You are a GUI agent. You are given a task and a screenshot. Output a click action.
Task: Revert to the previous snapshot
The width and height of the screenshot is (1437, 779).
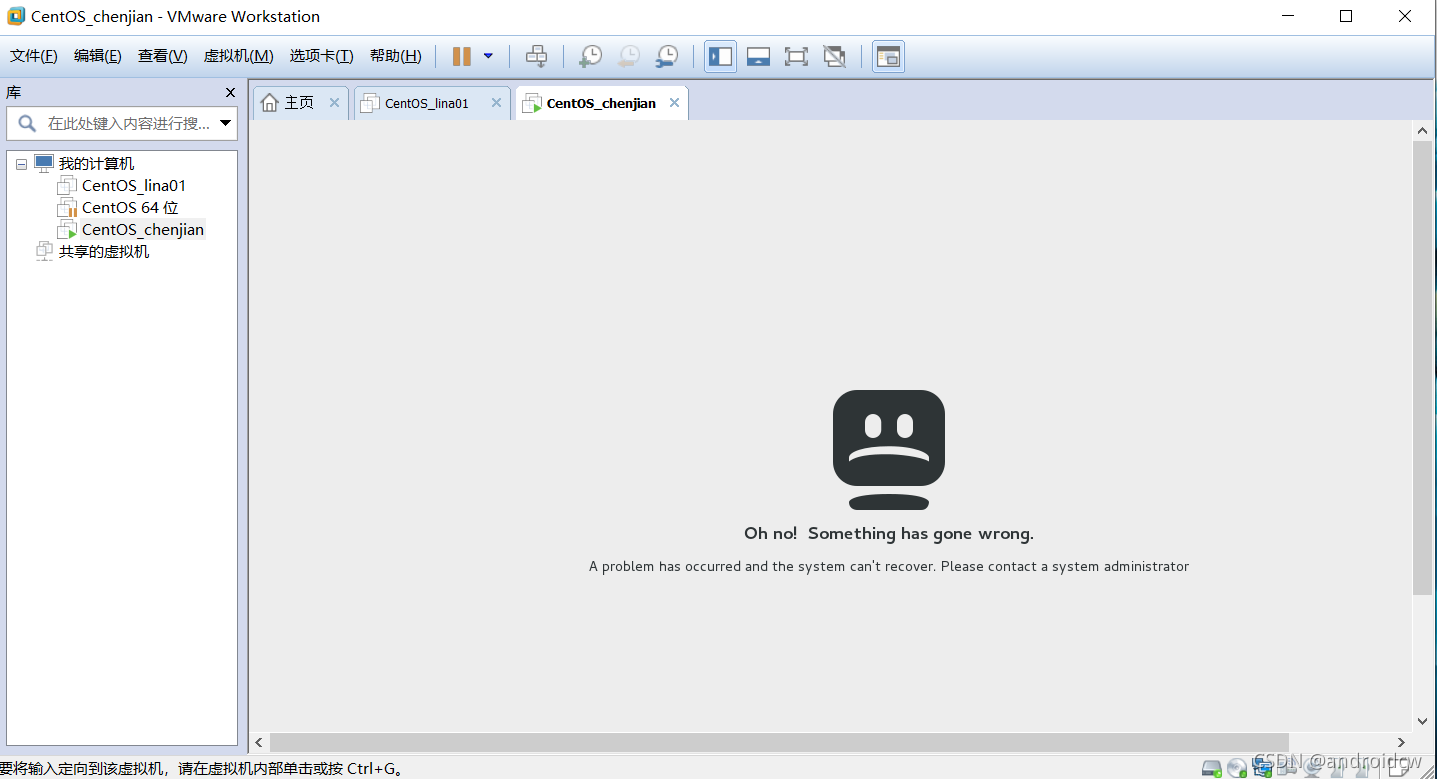[x=628, y=56]
